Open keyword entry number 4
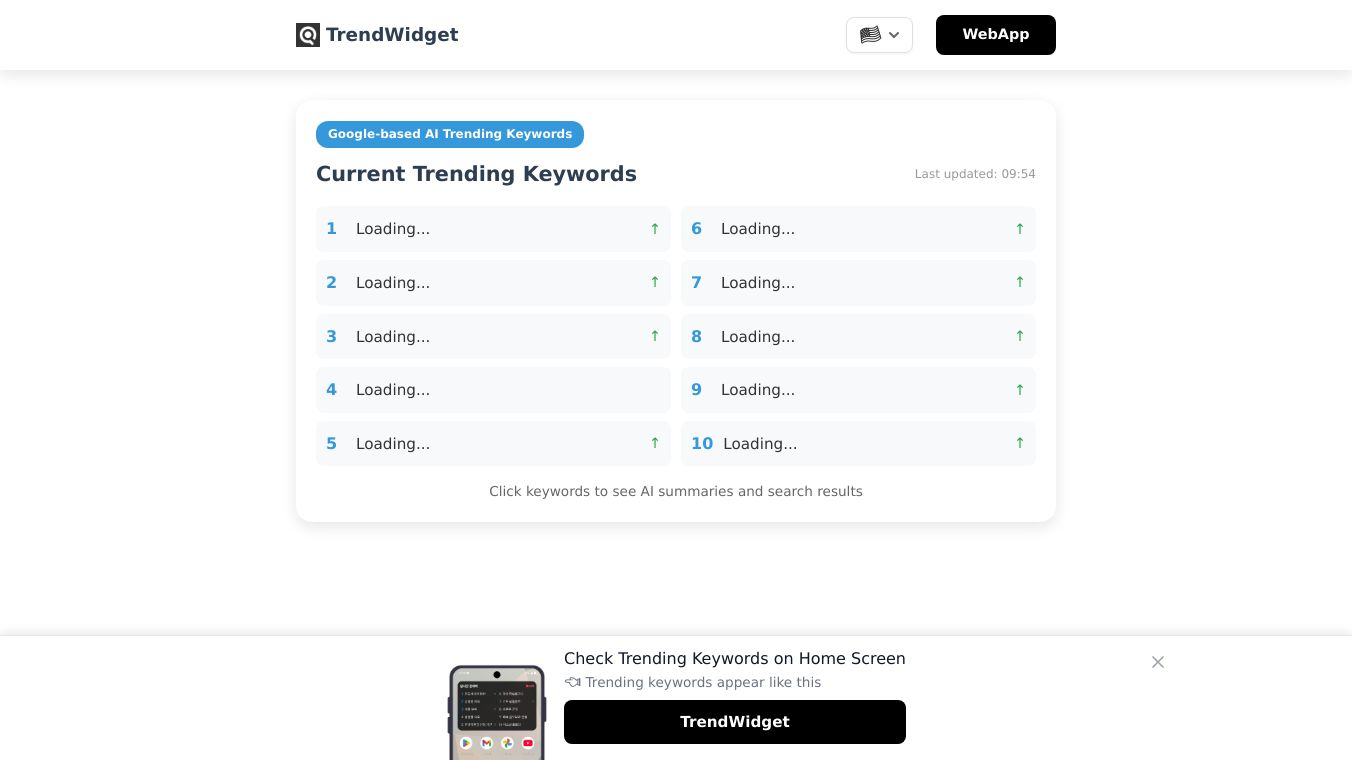This screenshot has height=760, width=1352. [493, 390]
